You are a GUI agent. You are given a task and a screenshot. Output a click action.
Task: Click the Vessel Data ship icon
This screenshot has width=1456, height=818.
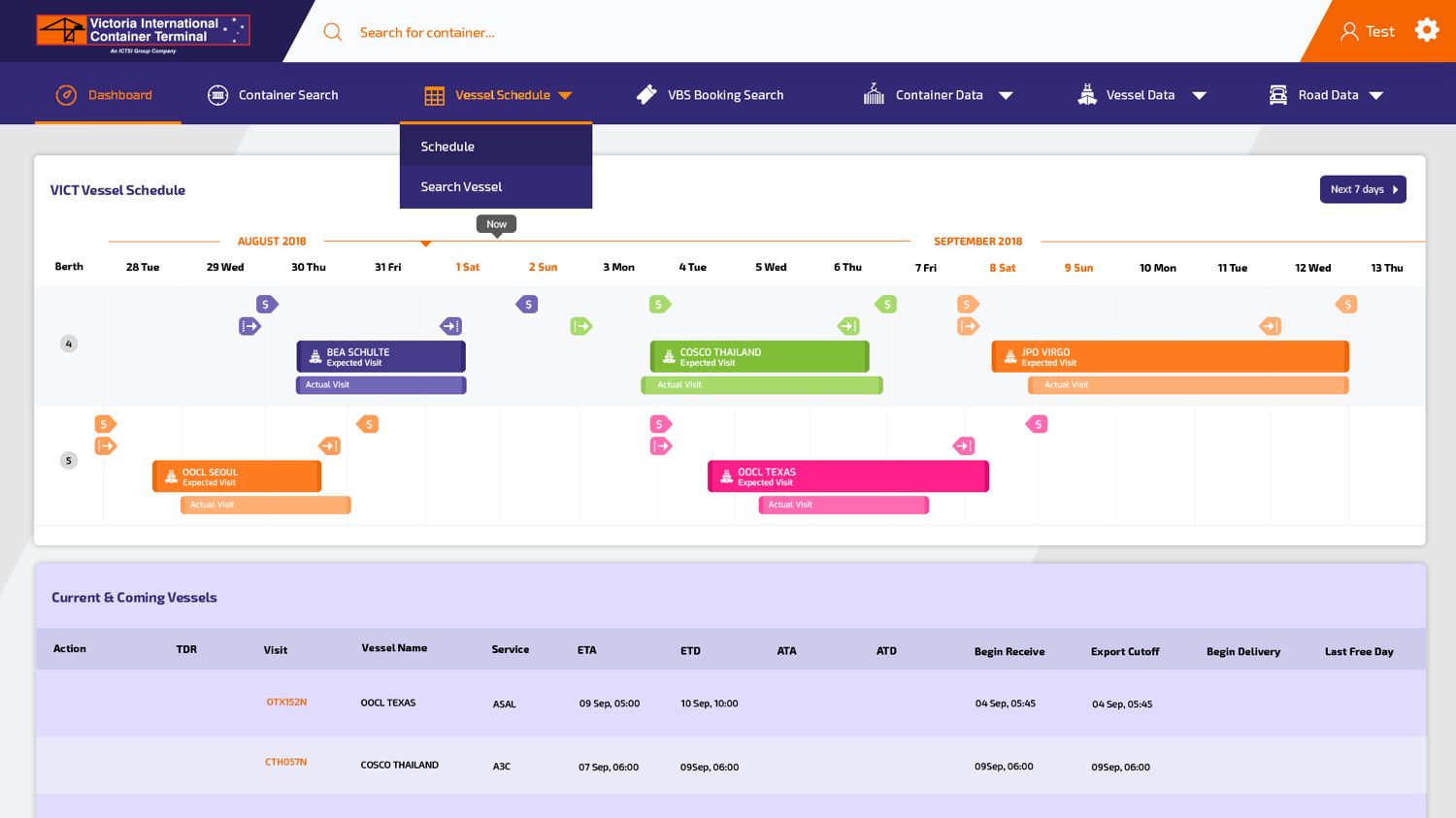[x=1087, y=95]
